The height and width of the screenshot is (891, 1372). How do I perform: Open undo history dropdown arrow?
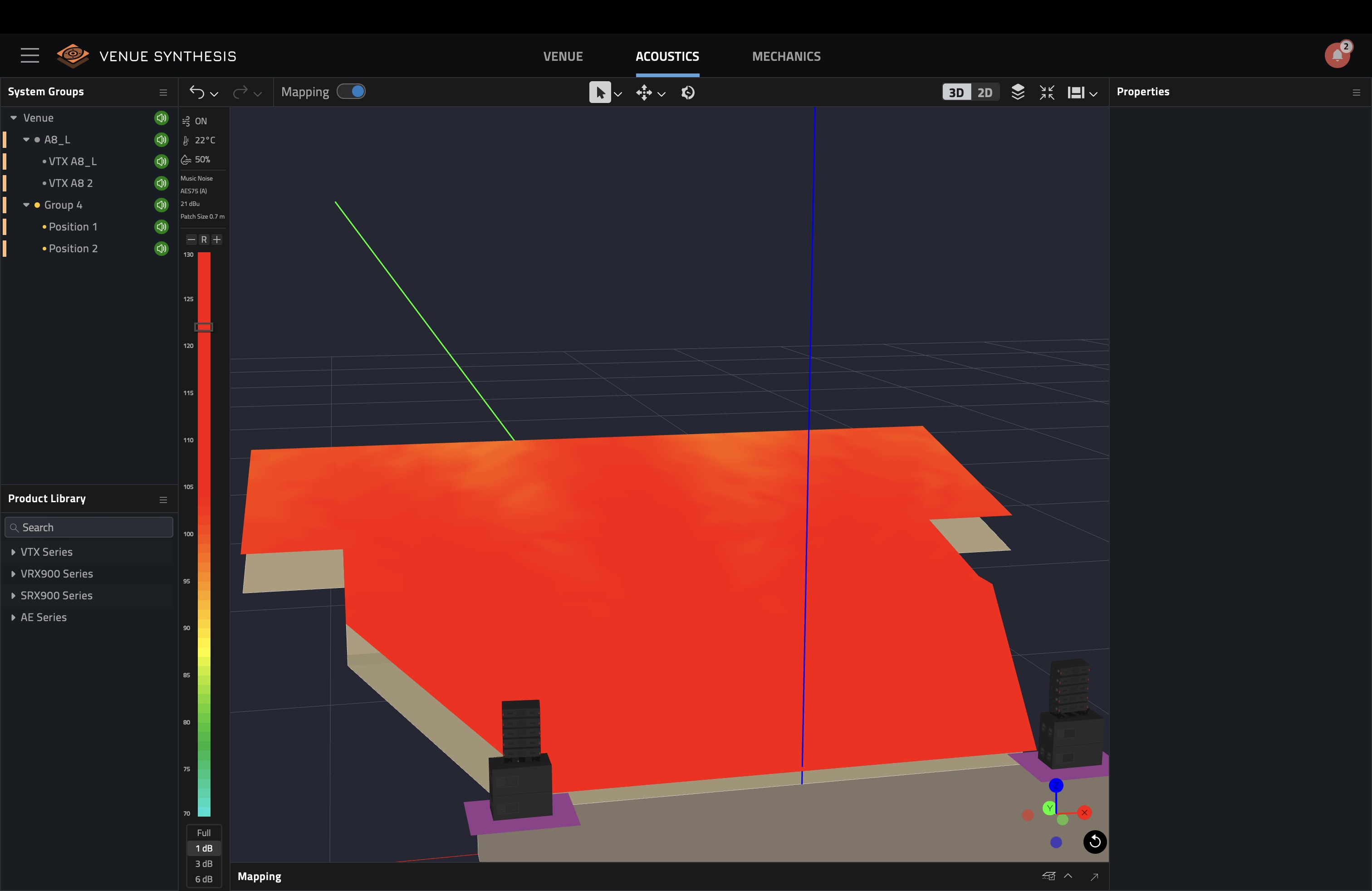[x=214, y=94]
